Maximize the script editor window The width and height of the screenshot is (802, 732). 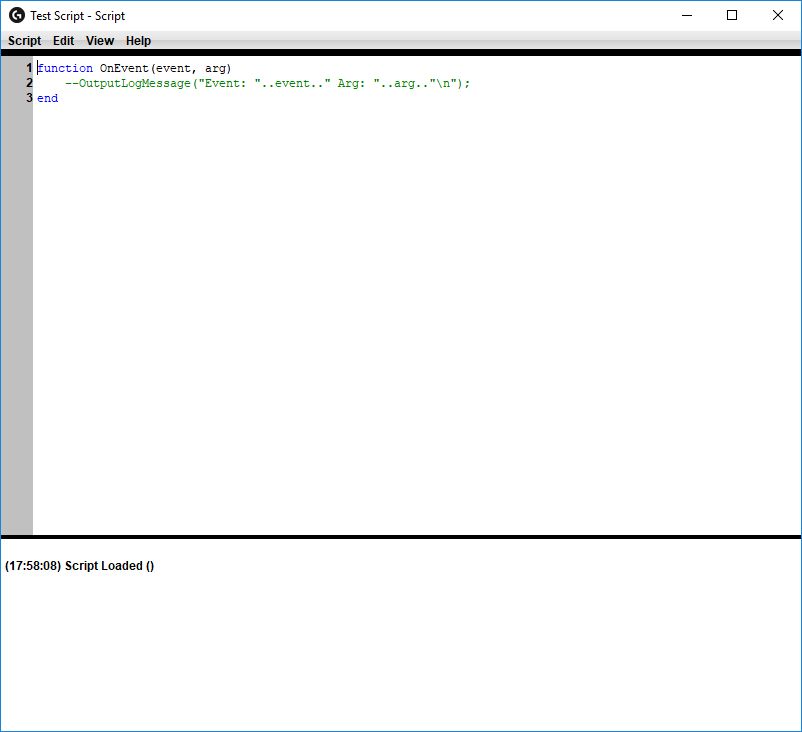click(732, 15)
